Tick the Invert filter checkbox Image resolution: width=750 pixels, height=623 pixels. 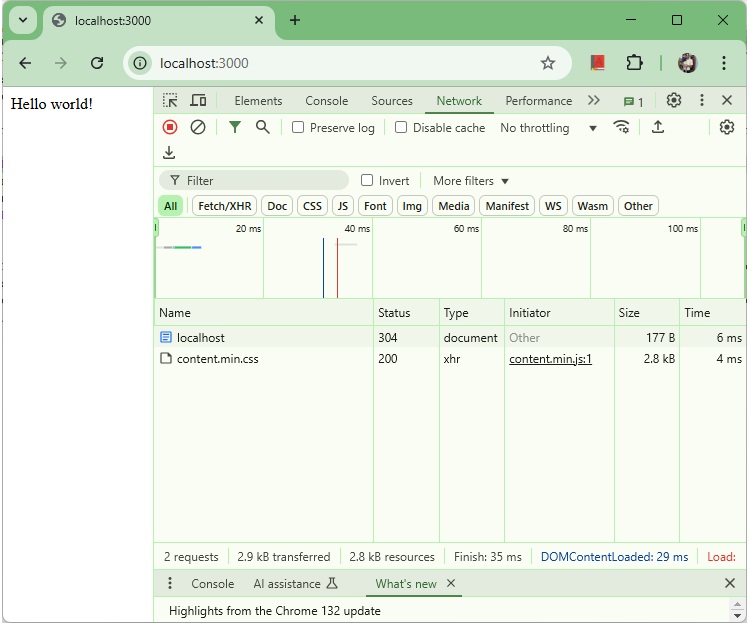pos(367,181)
